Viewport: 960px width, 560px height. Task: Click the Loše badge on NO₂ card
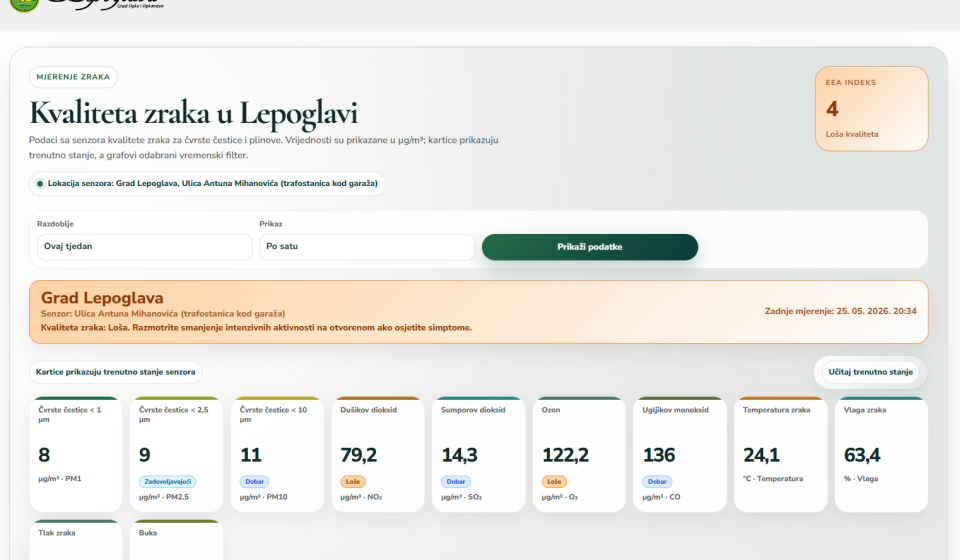[x=353, y=482]
